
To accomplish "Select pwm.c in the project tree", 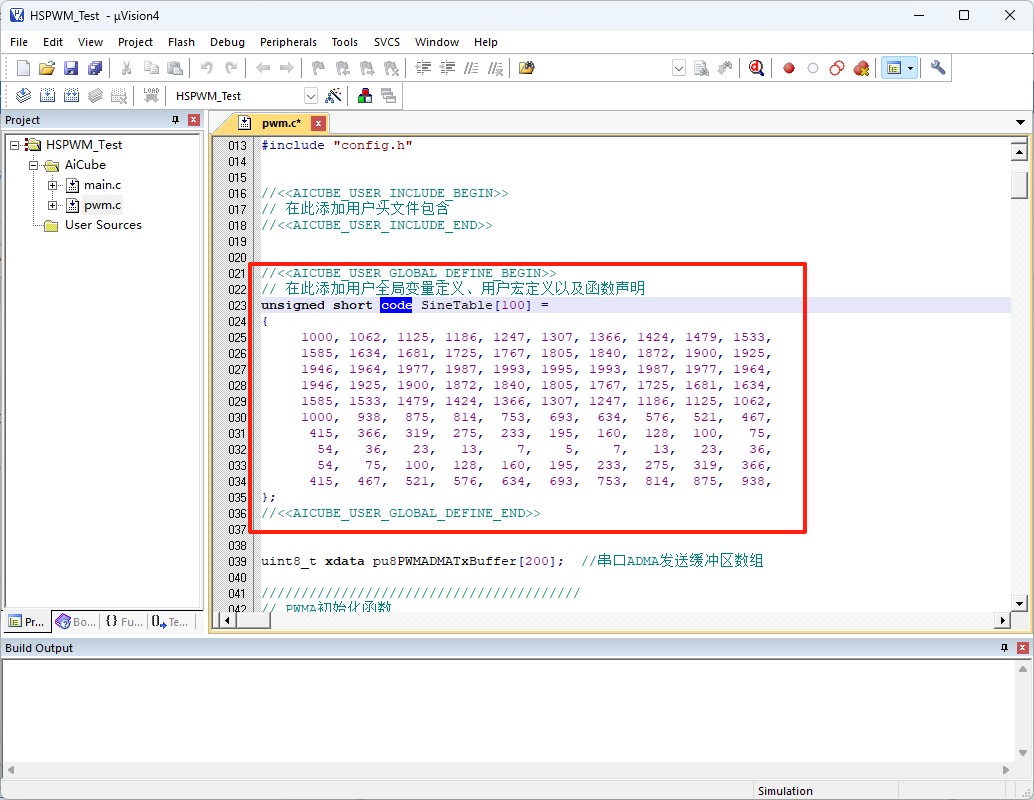I will 105,205.
